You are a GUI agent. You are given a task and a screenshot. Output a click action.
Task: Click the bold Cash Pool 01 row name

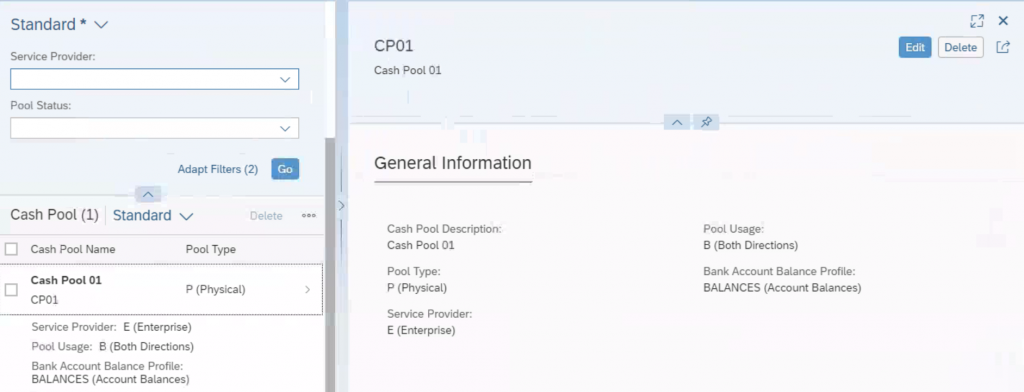pos(66,280)
